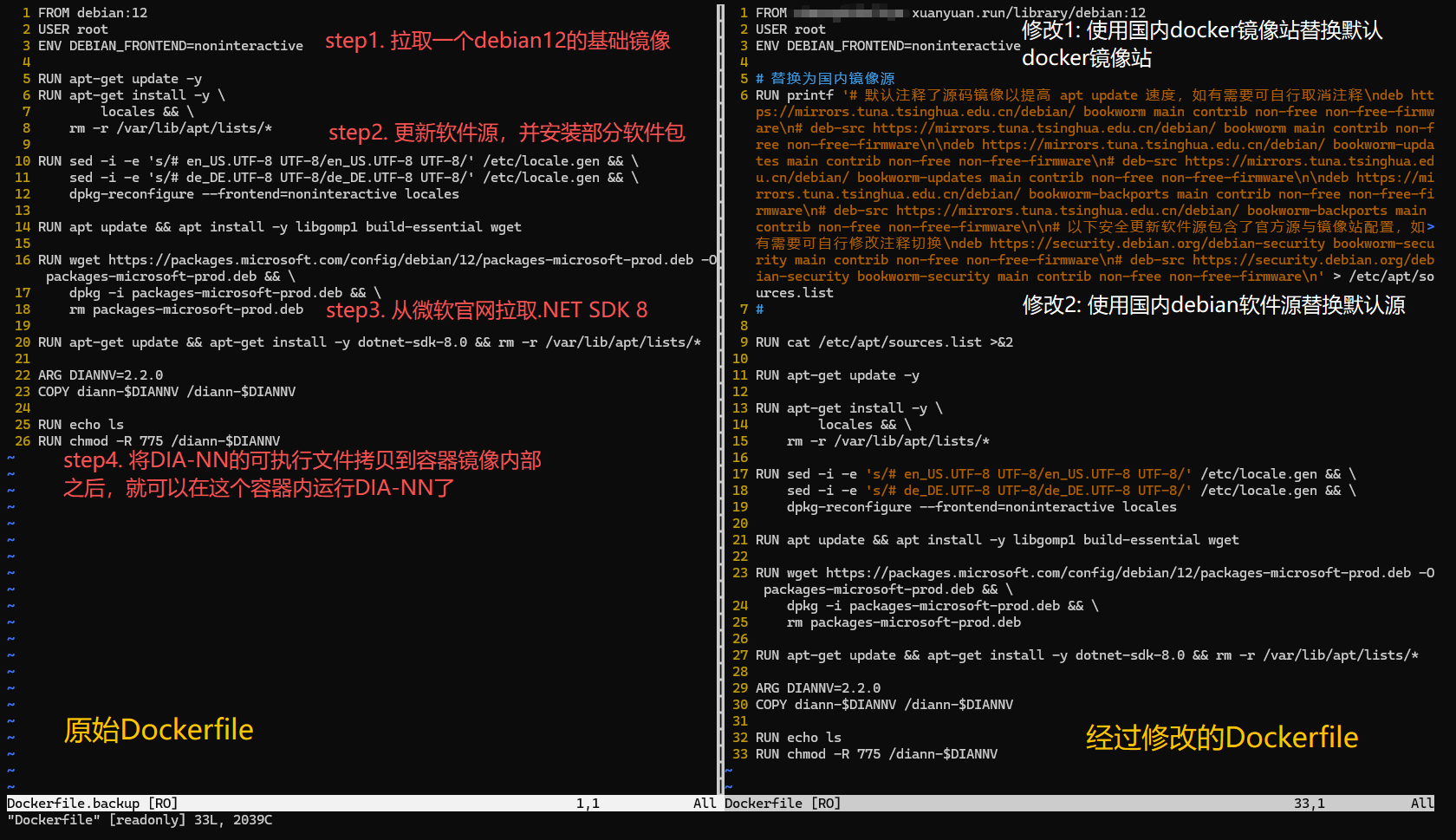Viewport: 1456px width, 840px height.
Task: Click the vertical split divider between the panes
Action: click(x=722, y=390)
